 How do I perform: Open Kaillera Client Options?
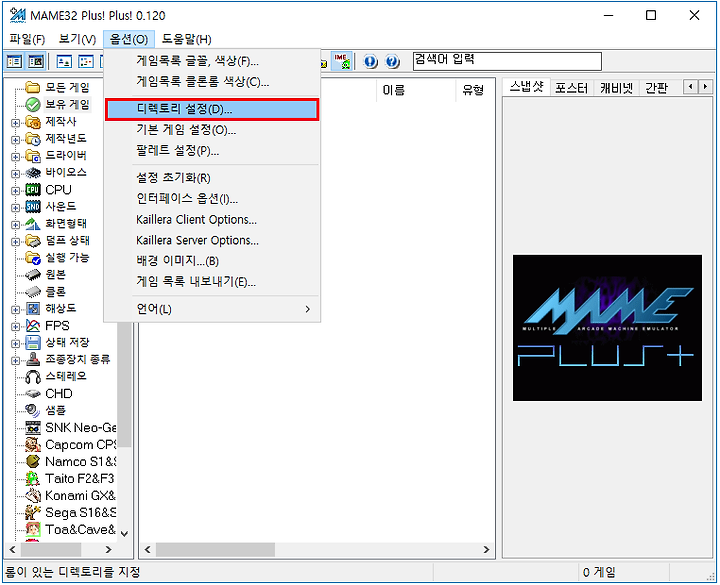[x=212, y=219]
